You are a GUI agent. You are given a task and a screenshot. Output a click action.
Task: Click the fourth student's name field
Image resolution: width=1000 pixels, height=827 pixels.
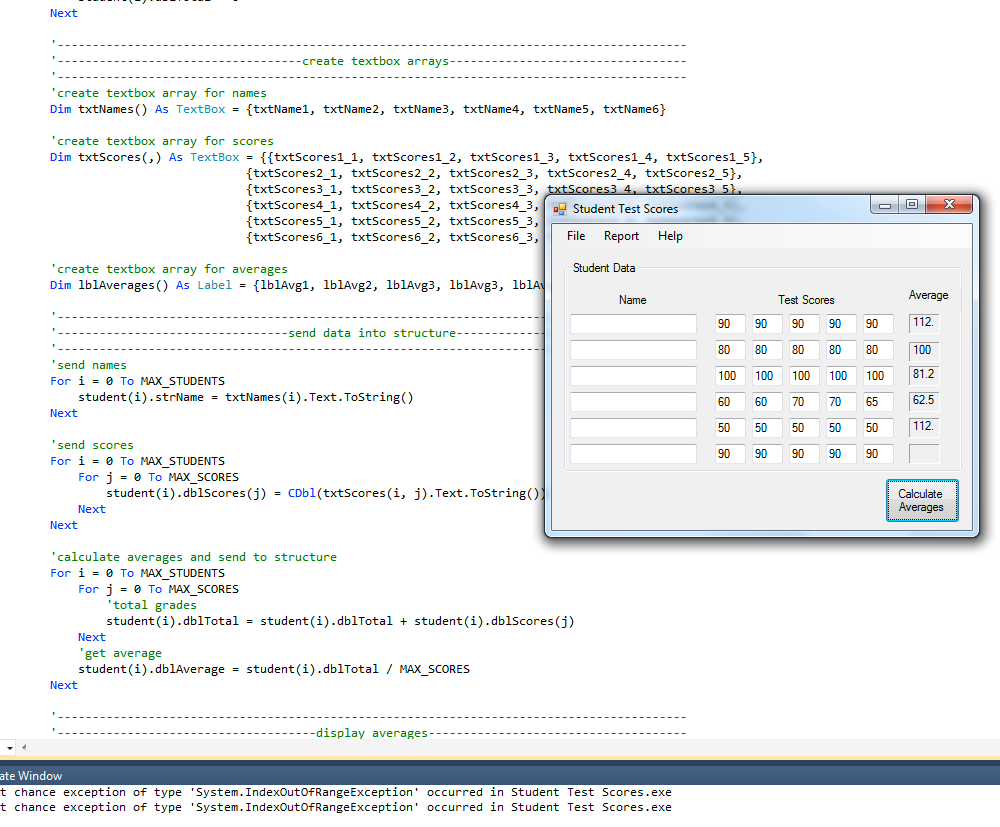pos(633,402)
